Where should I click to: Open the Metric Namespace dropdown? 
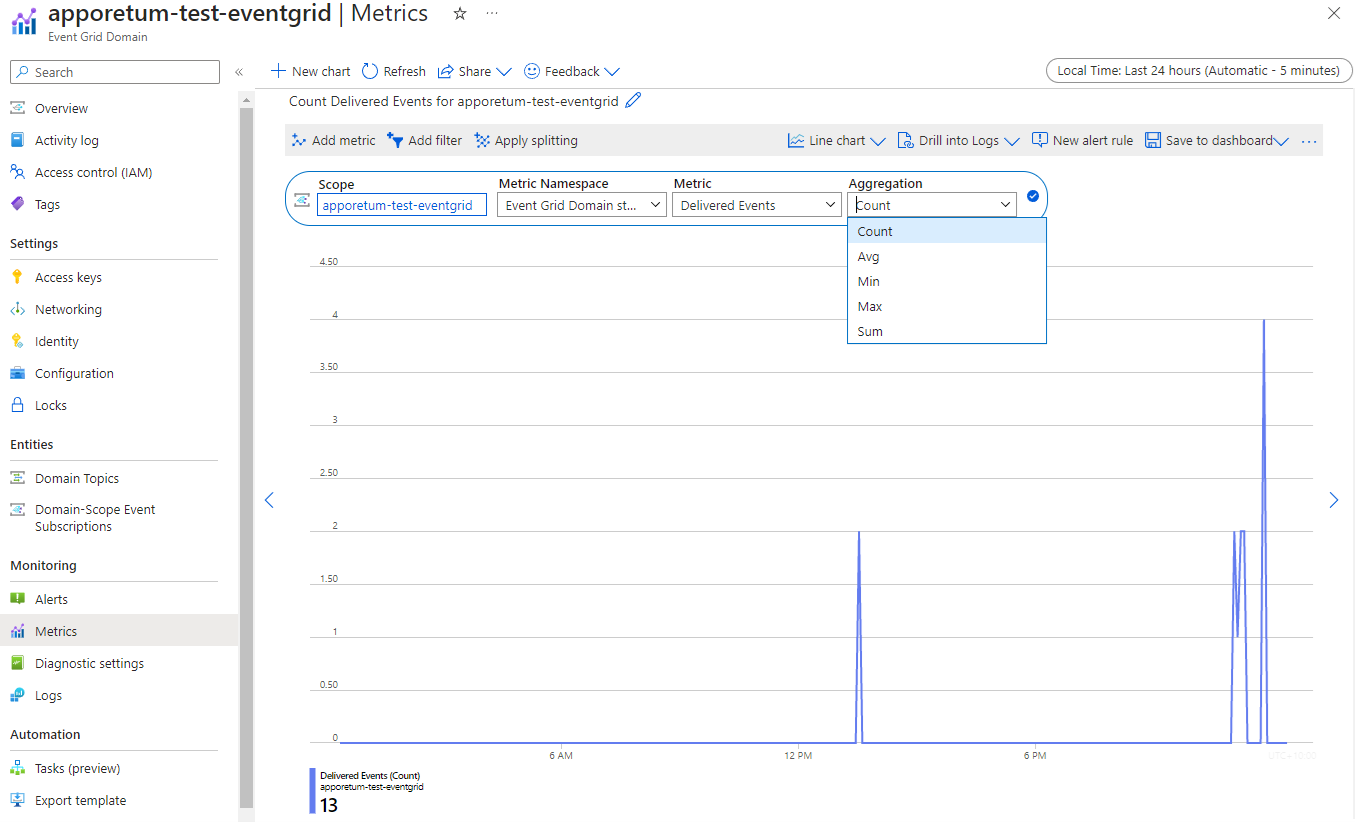(x=582, y=205)
